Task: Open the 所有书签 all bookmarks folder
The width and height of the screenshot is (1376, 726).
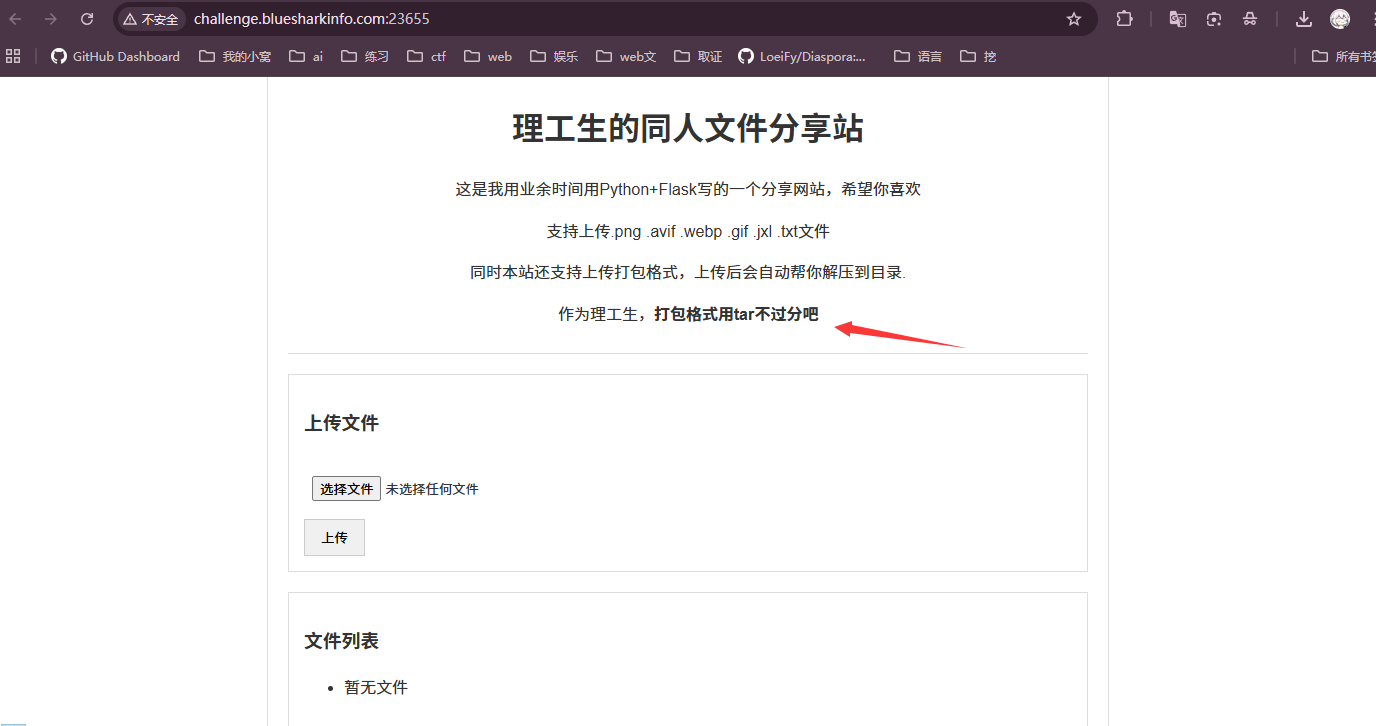Action: 1346,56
